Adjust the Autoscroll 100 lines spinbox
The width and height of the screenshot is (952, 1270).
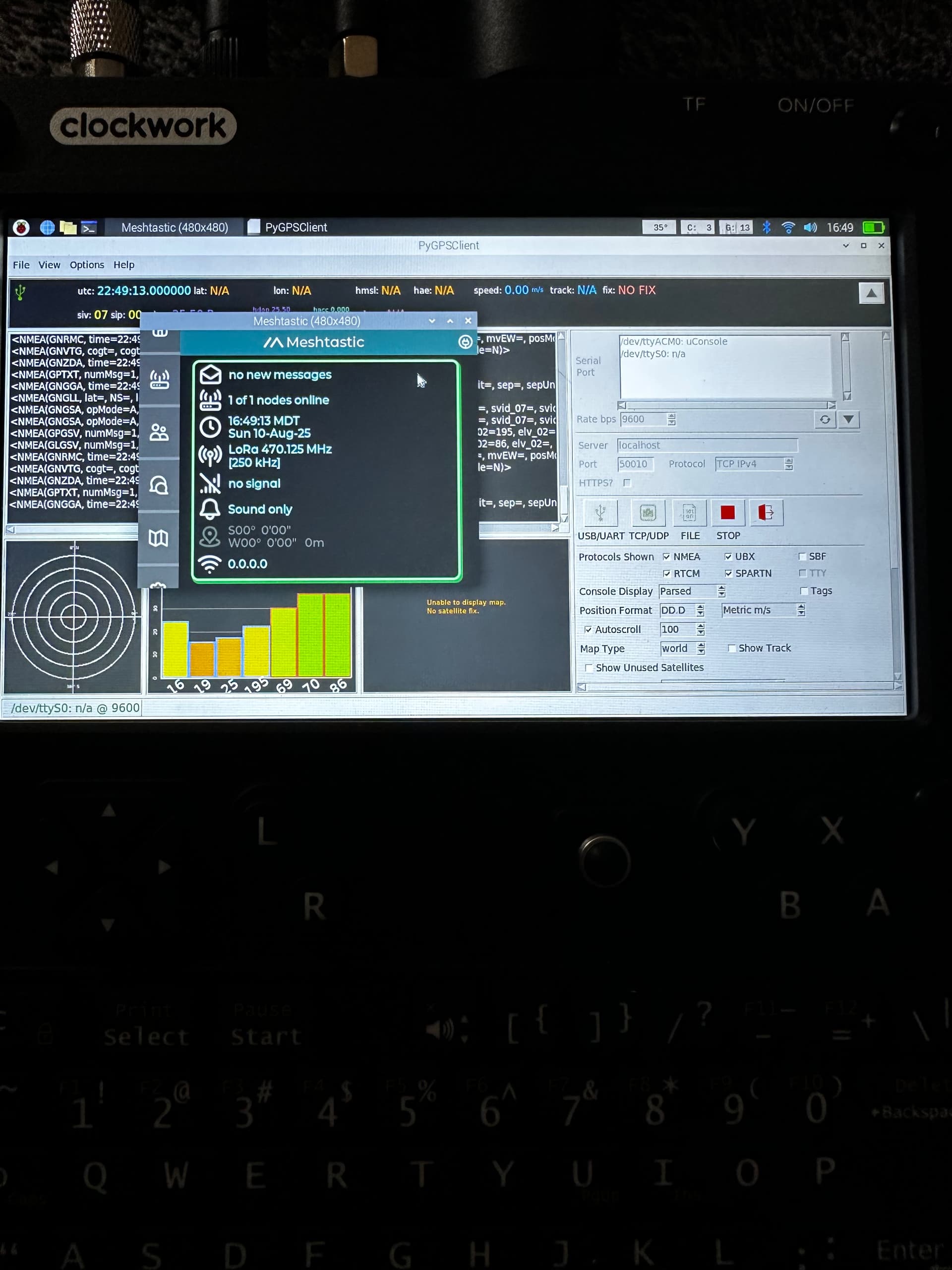[x=682, y=629]
